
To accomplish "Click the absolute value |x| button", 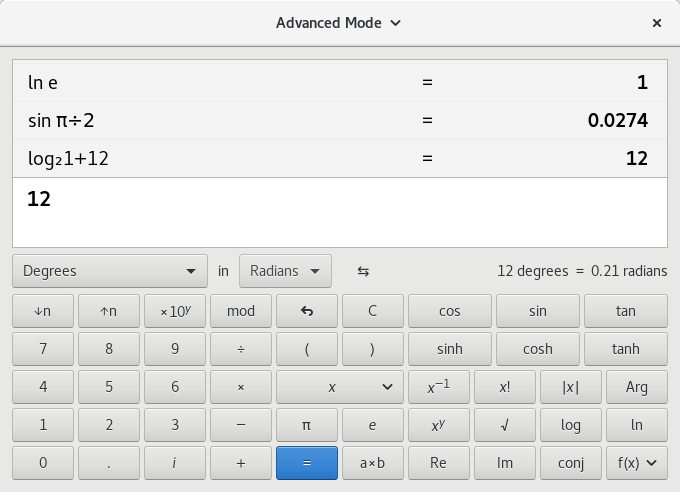I will 570,387.
